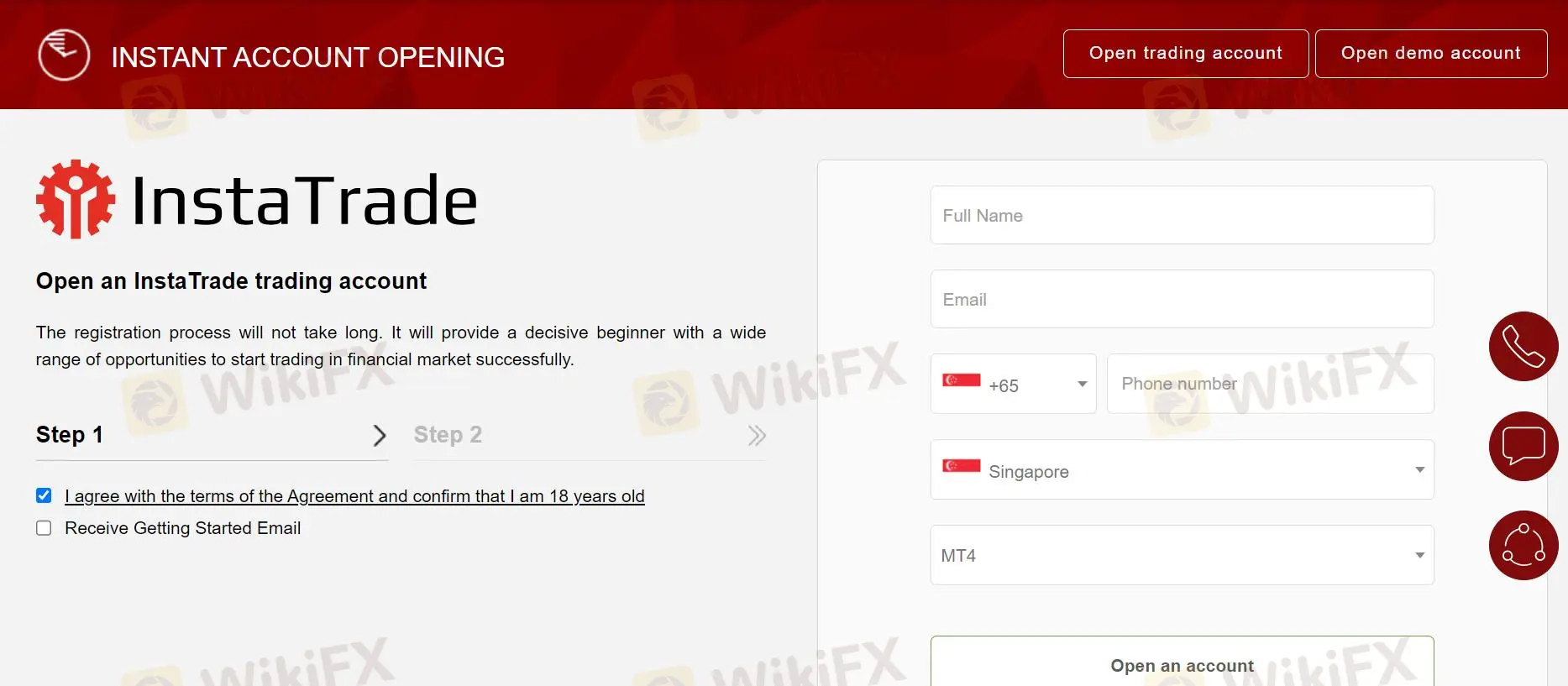Open the MT4 platform dropdown
This screenshot has height=686, width=1568.
click(1183, 555)
